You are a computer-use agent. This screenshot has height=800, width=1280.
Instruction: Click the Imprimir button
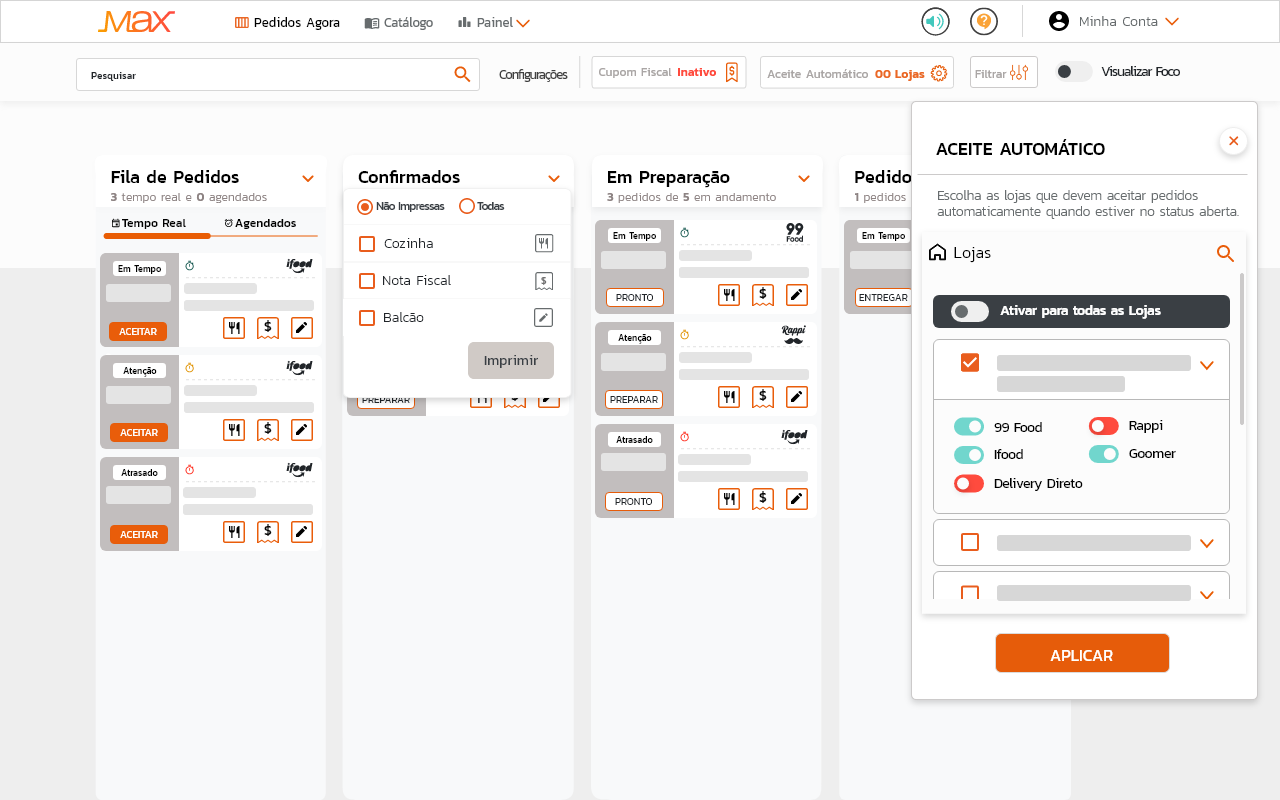(x=511, y=360)
